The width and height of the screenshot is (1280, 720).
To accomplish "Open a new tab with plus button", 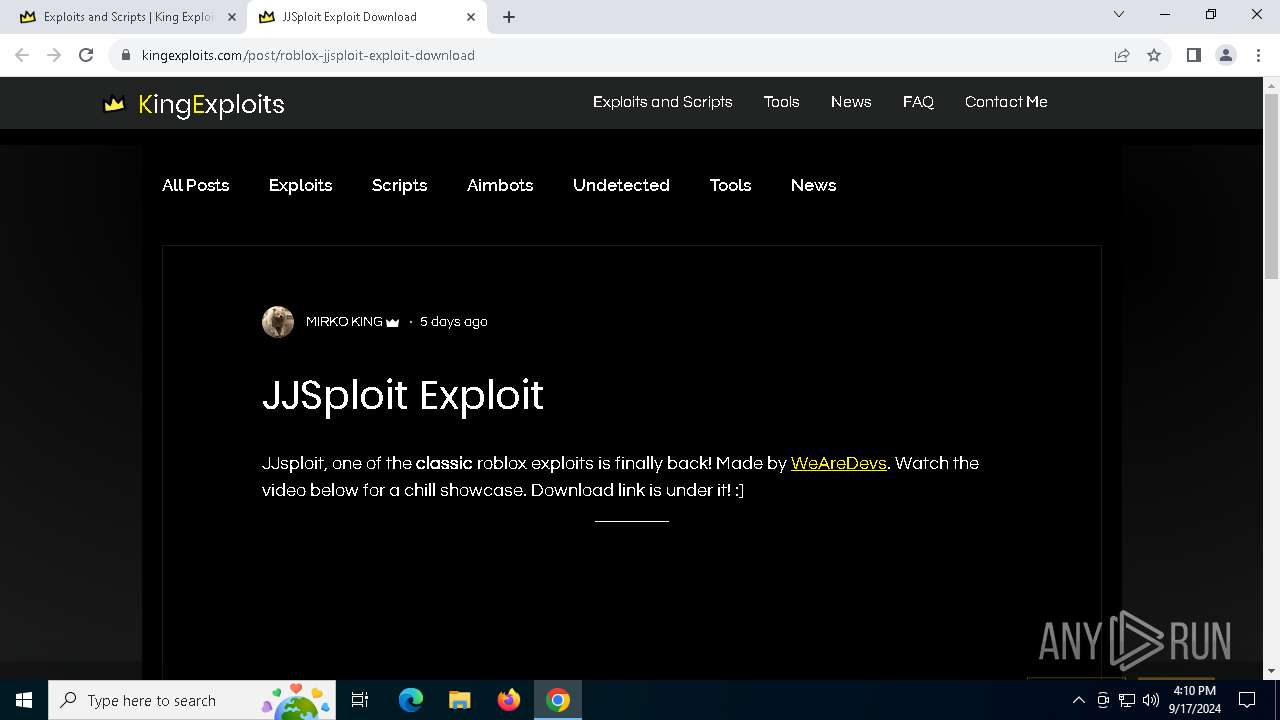I will pos(509,17).
